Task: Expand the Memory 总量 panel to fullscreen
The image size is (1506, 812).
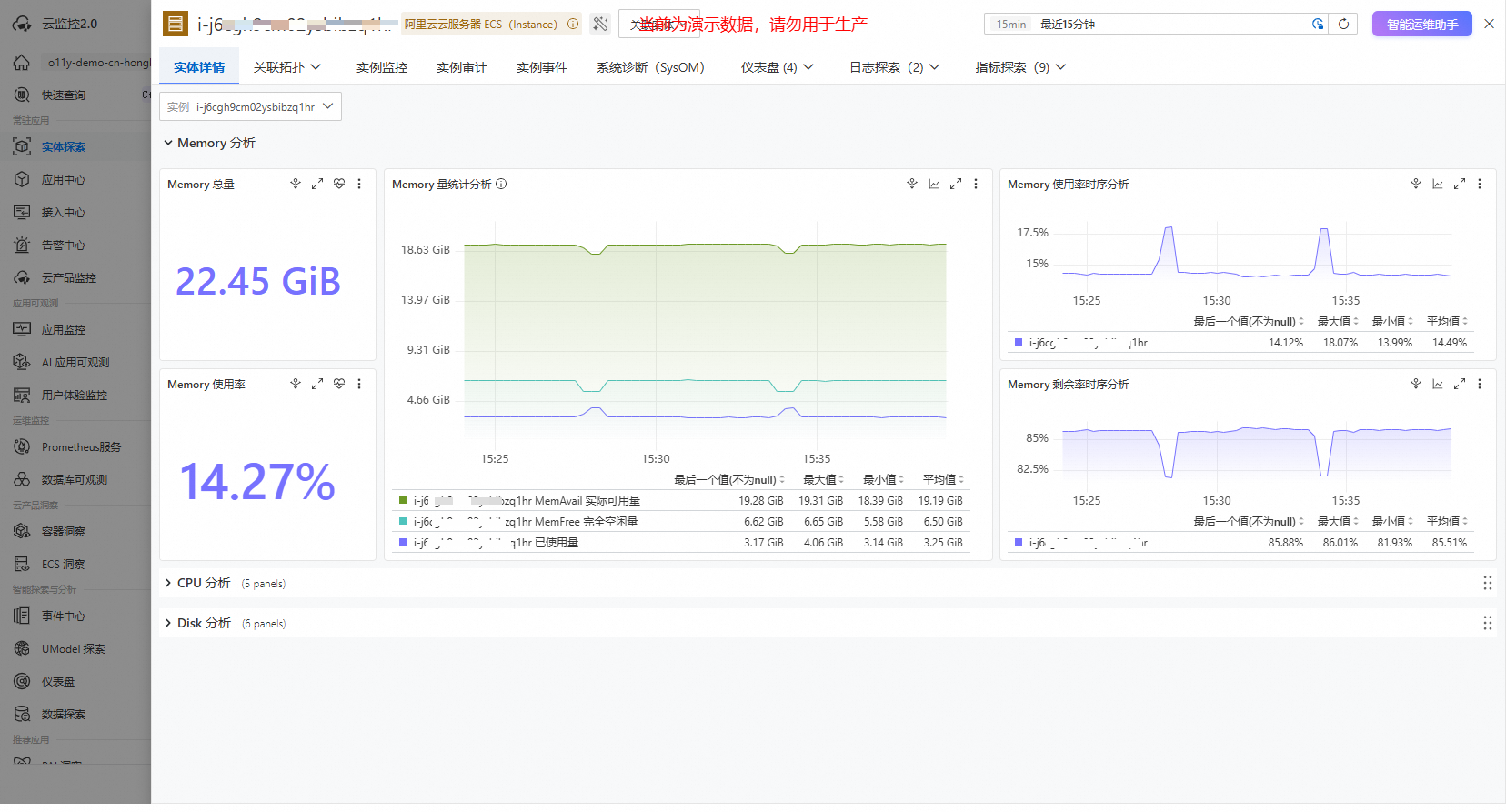Action: point(317,185)
